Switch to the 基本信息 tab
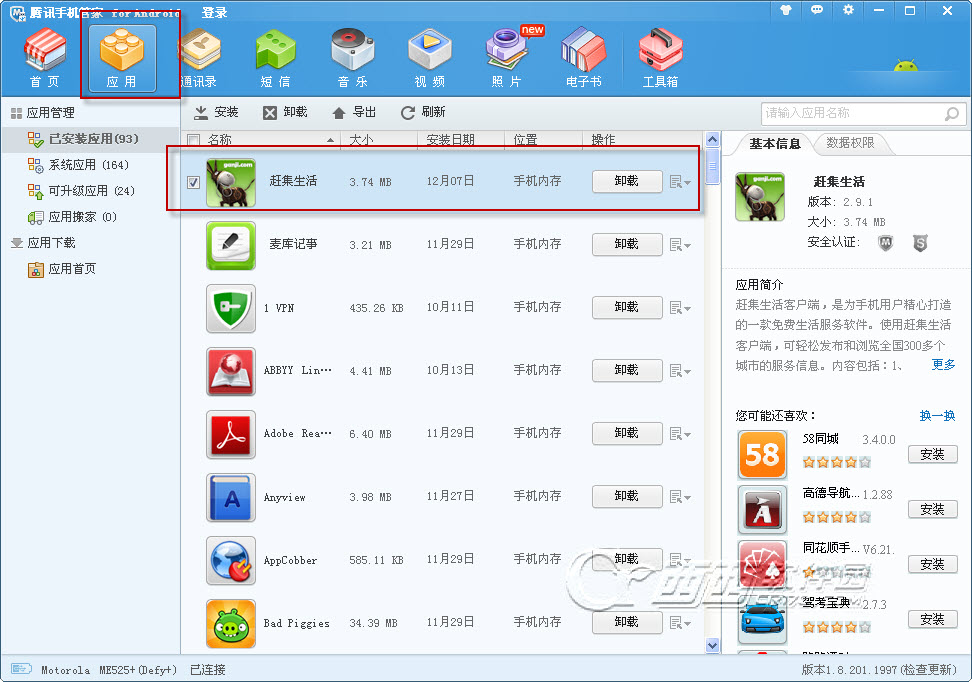Image resolution: width=972 pixels, height=682 pixels. 774,144
